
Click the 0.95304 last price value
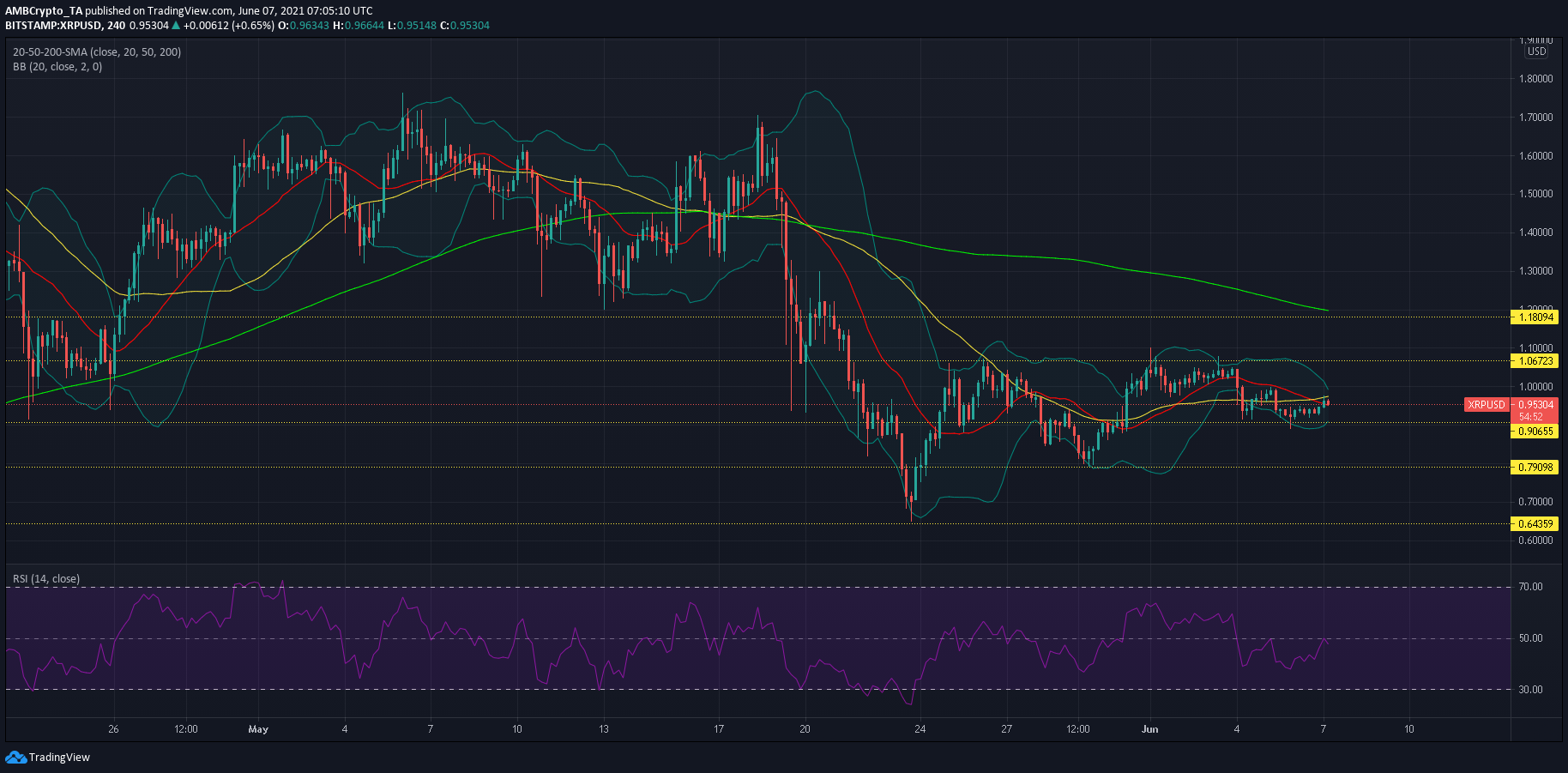[x=1535, y=404]
